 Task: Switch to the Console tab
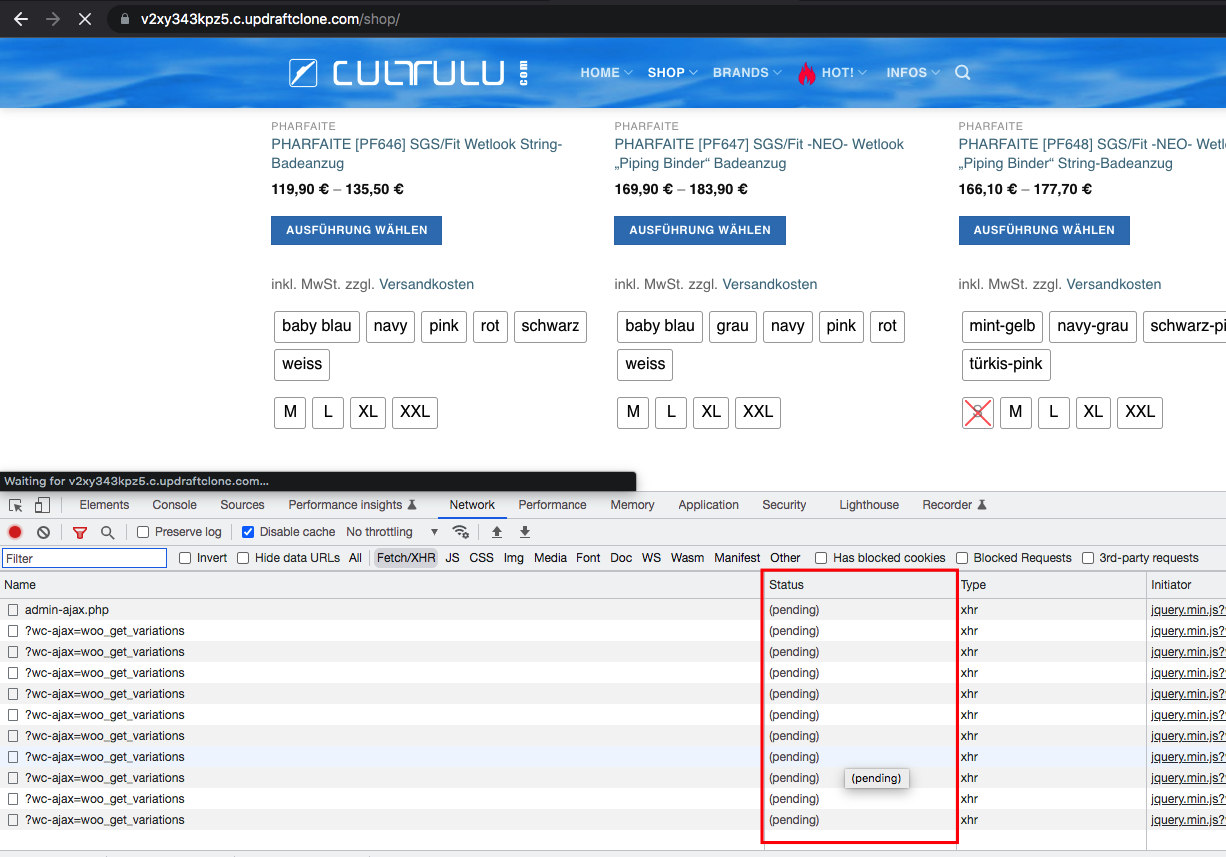(x=175, y=505)
